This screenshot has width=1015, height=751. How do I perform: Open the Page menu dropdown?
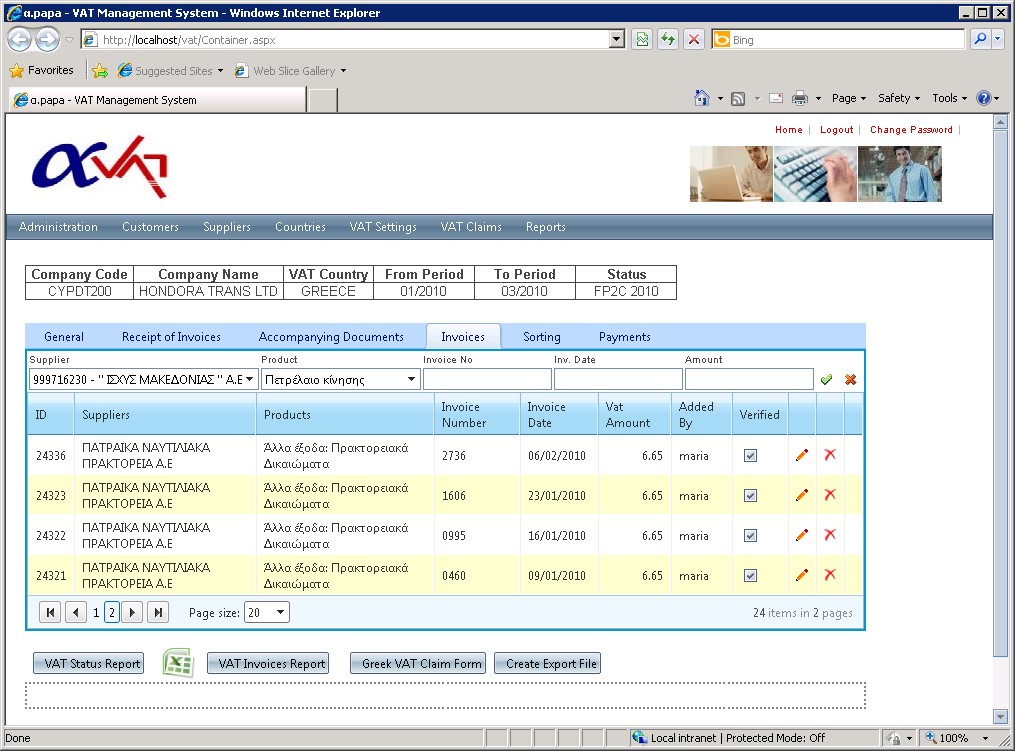(x=849, y=98)
